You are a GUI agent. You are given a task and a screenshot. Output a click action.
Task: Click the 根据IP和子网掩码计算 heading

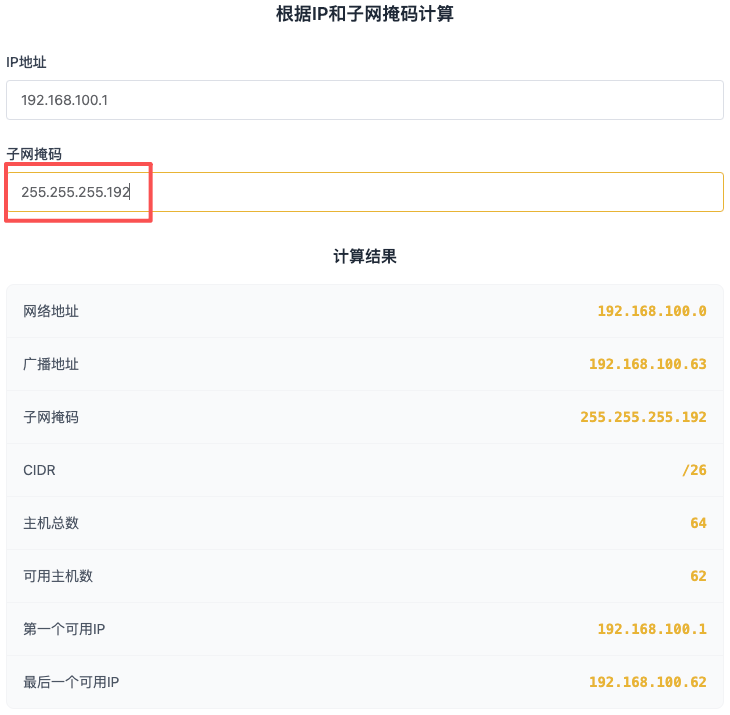pos(364,14)
